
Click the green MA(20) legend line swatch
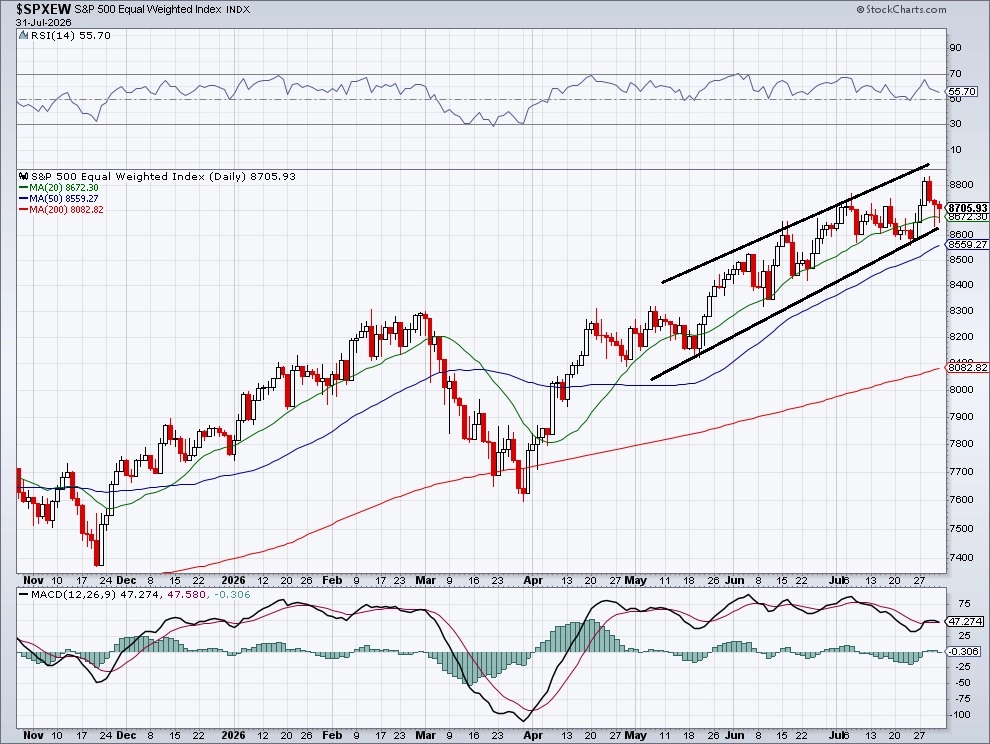coord(24,188)
